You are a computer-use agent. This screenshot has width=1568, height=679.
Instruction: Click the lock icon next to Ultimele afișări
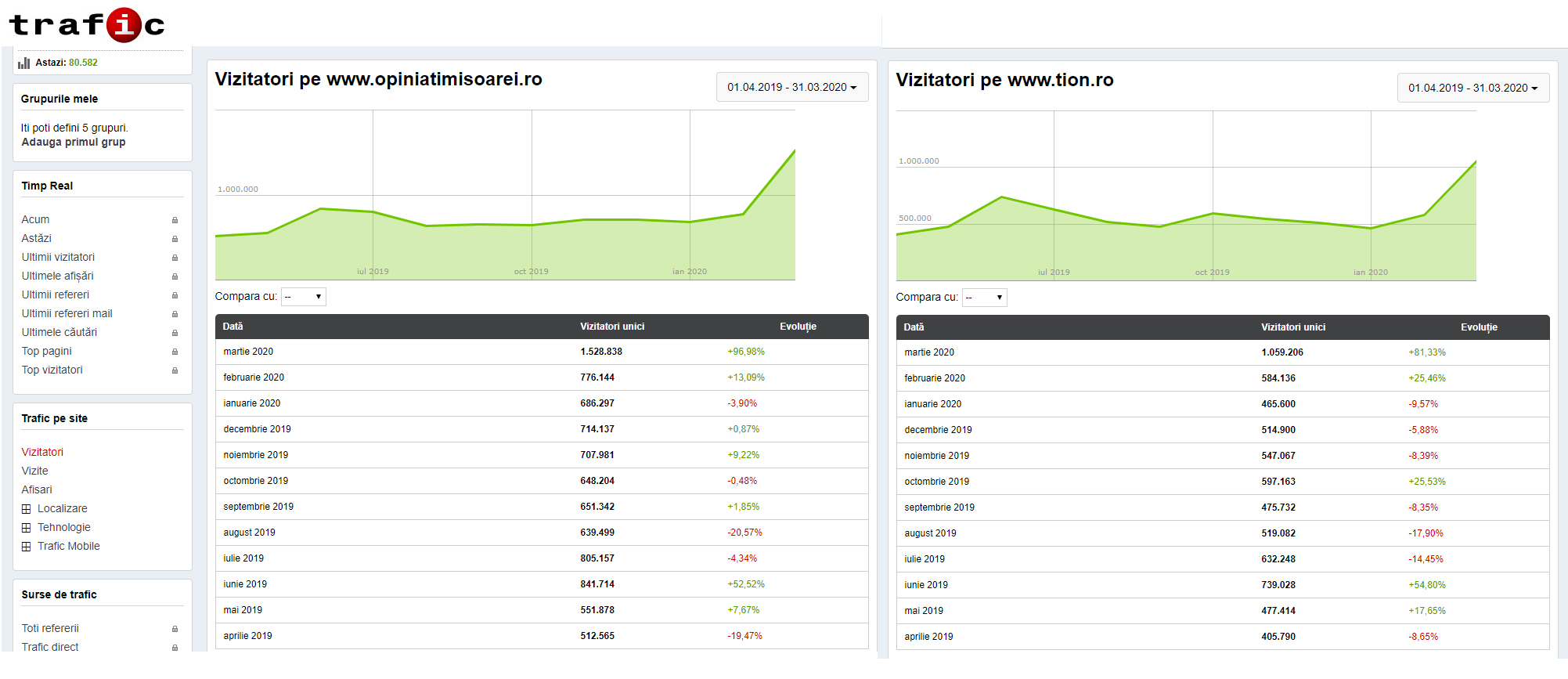pyautogui.click(x=175, y=276)
